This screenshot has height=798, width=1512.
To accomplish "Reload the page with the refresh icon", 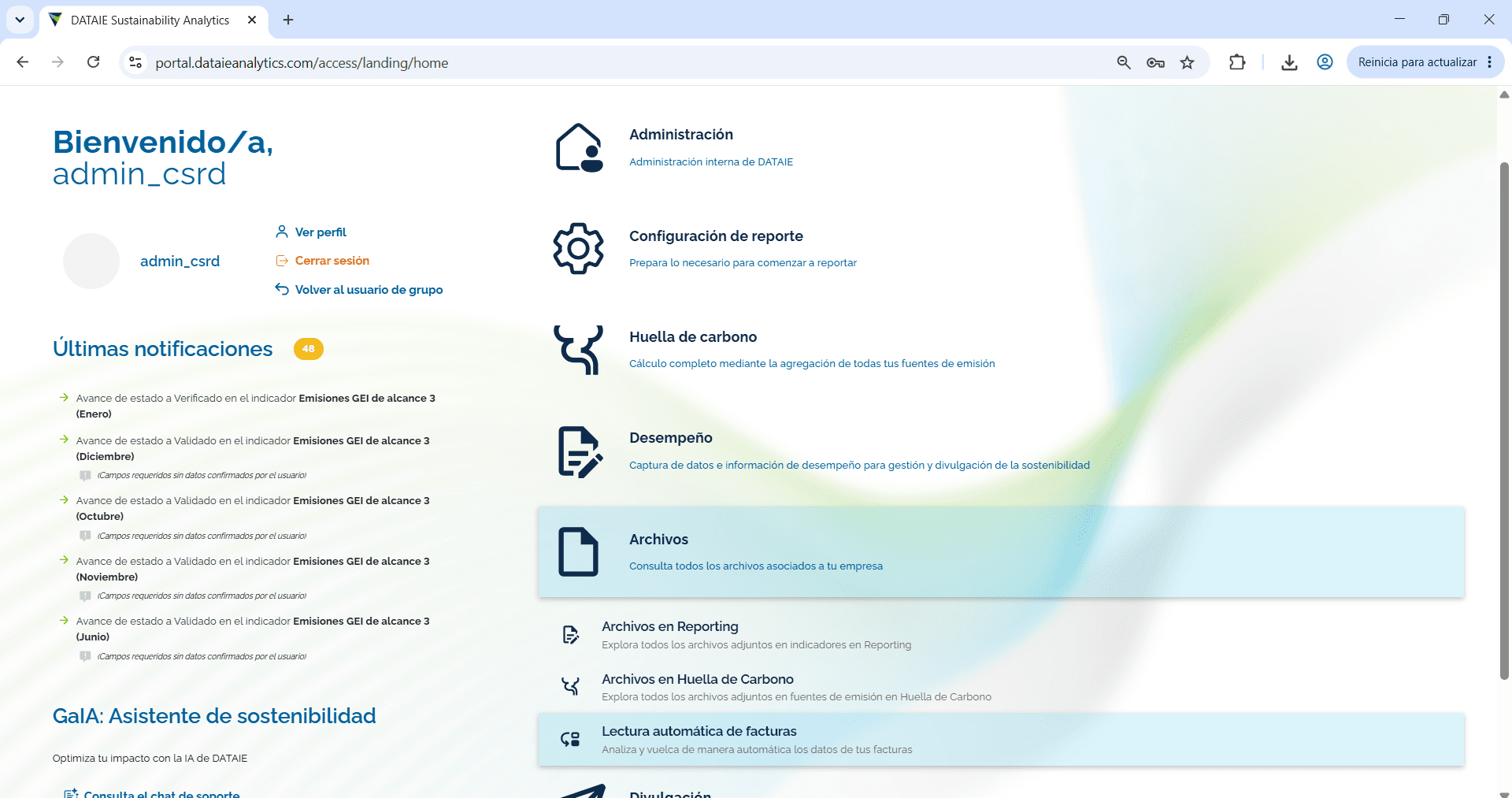I will [x=93, y=62].
